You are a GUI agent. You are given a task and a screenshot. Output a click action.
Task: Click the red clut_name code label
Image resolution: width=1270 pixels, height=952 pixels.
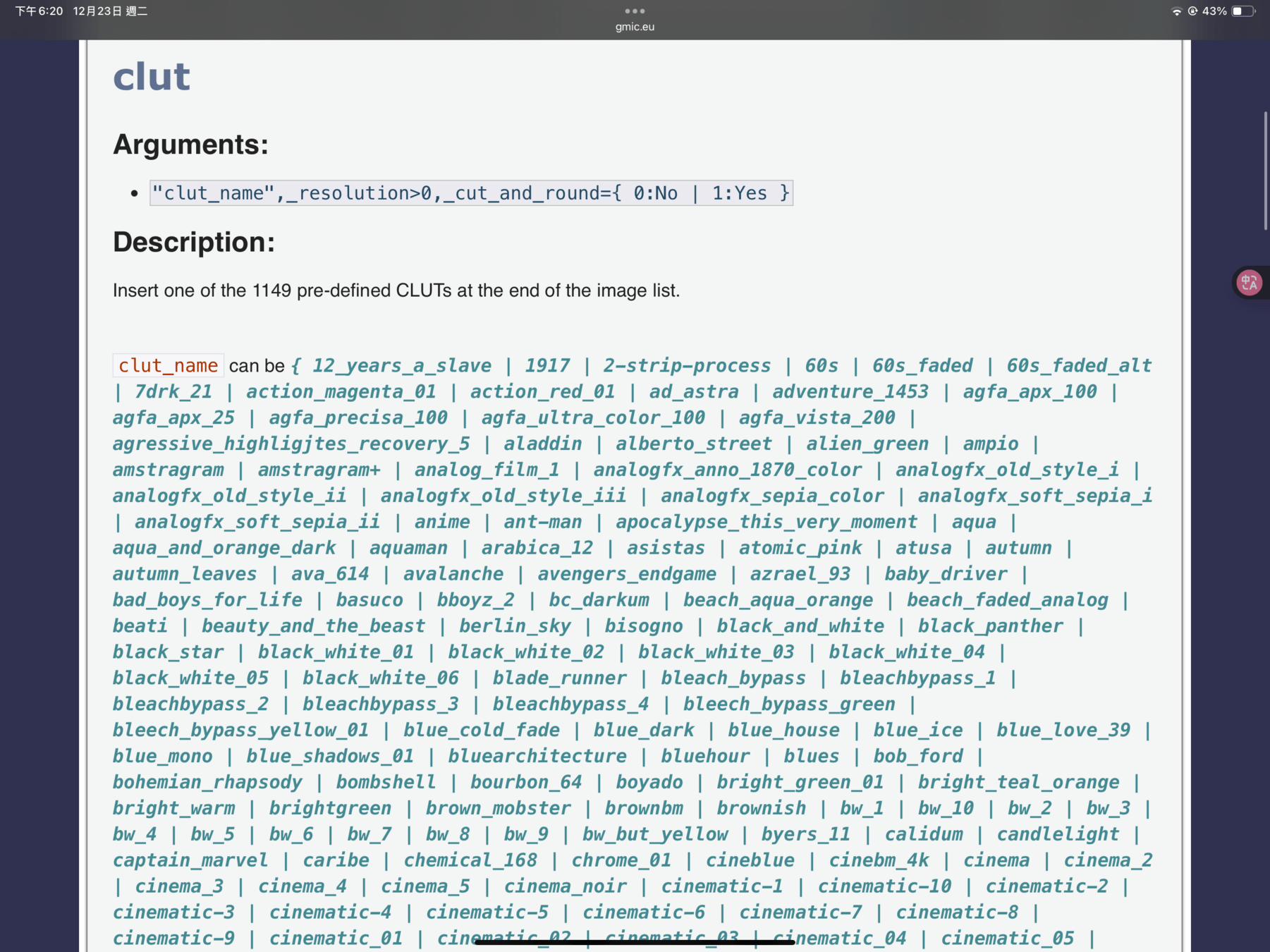168,365
